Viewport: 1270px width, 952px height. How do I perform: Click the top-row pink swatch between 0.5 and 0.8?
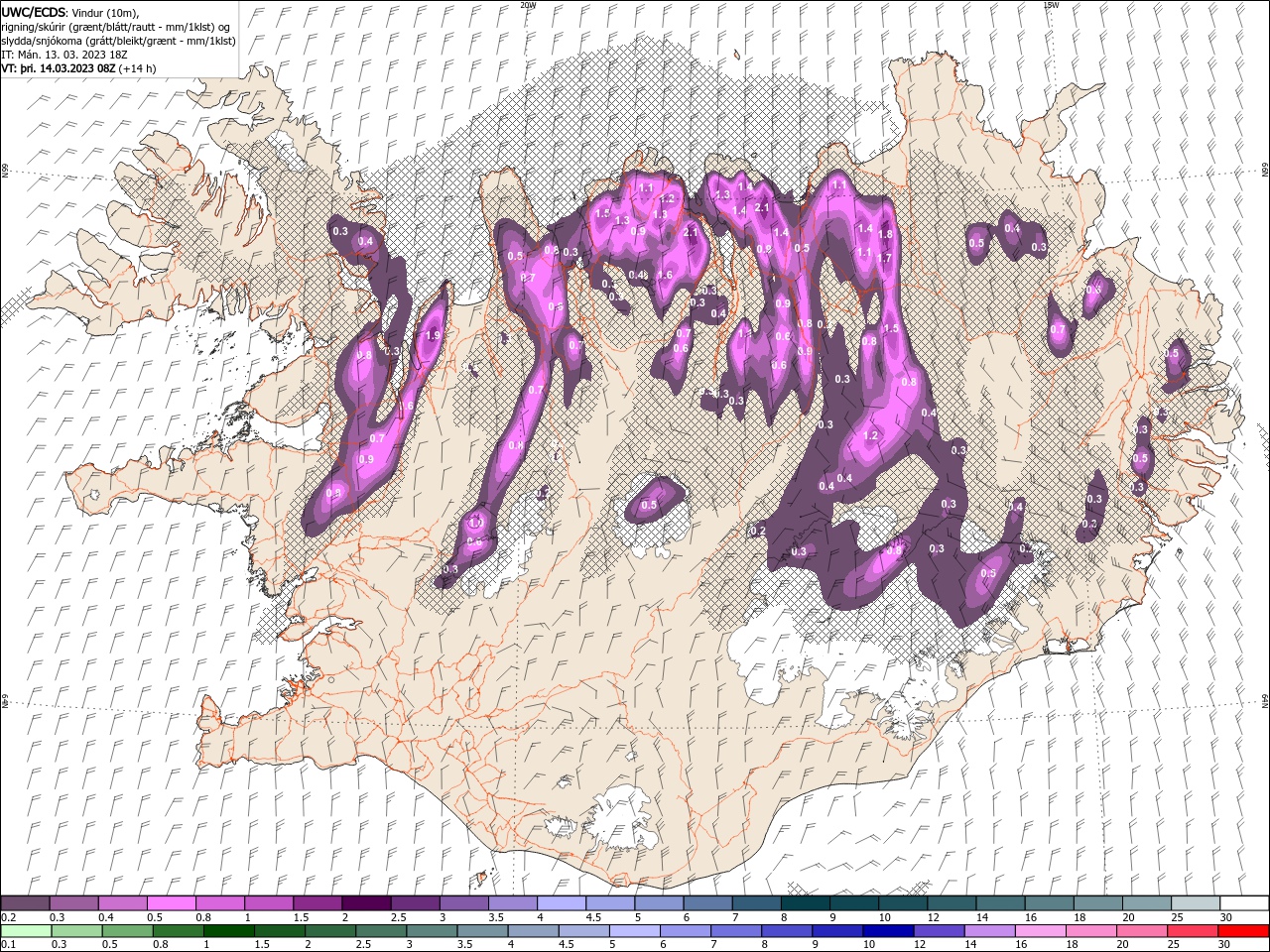[172, 903]
